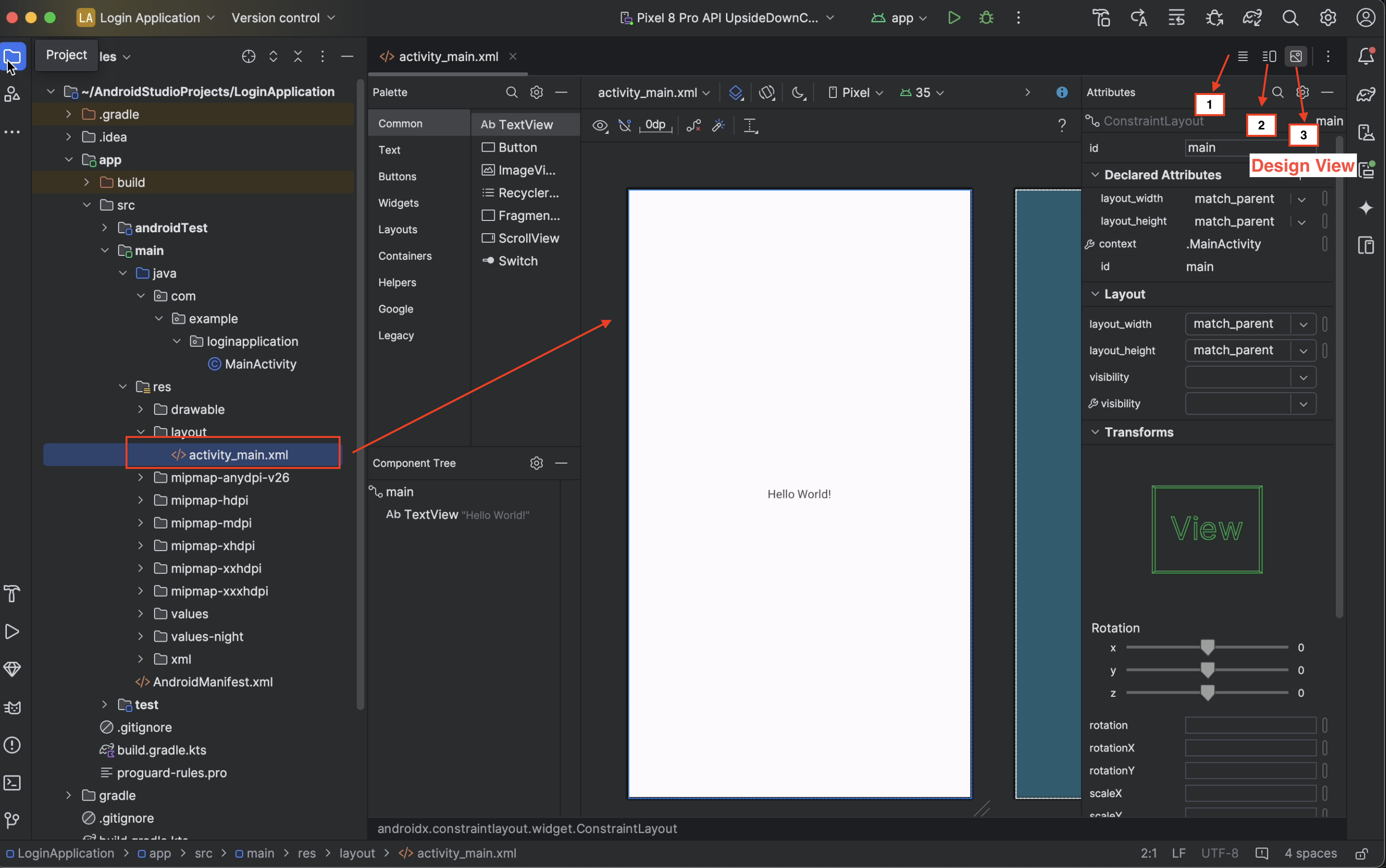Open Version control menu
The height and width of the screenshot is (868, 1386).
[x=283, y=18]
